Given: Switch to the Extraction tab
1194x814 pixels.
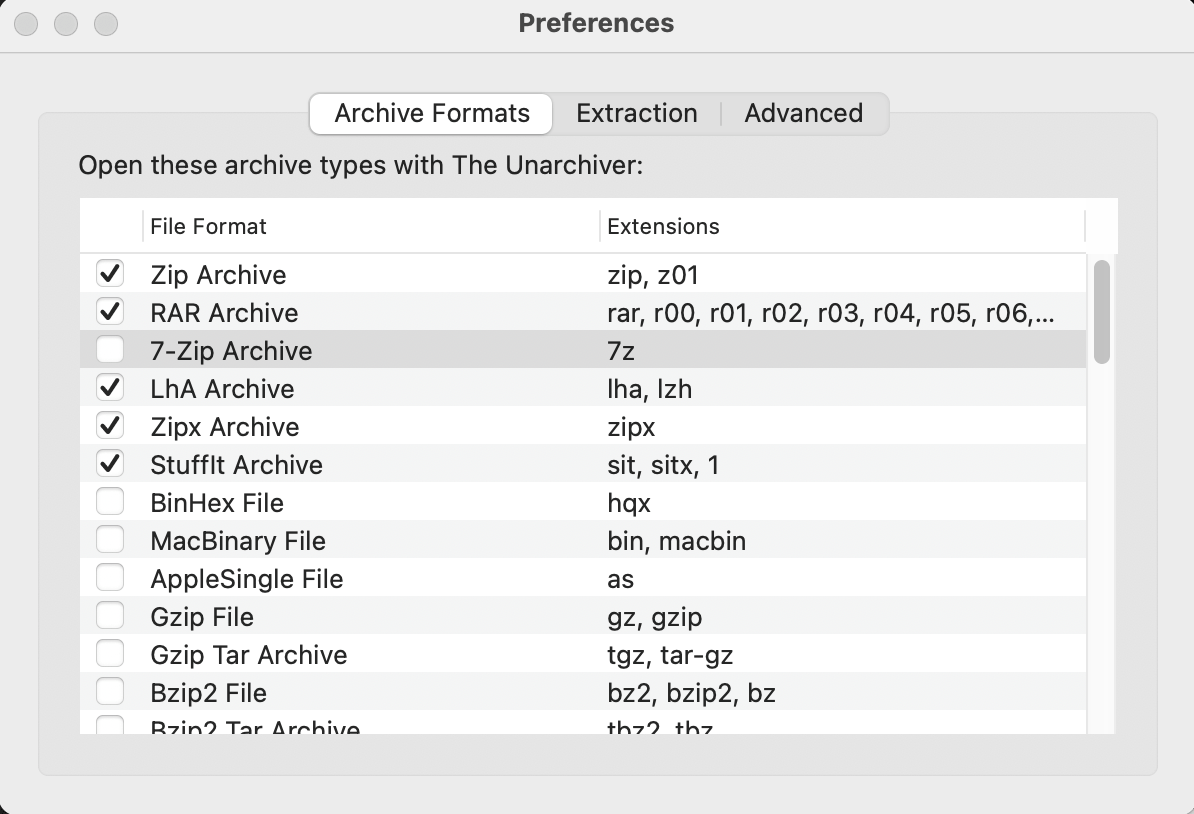Looking at the screenshot, I should pos(636,113).
